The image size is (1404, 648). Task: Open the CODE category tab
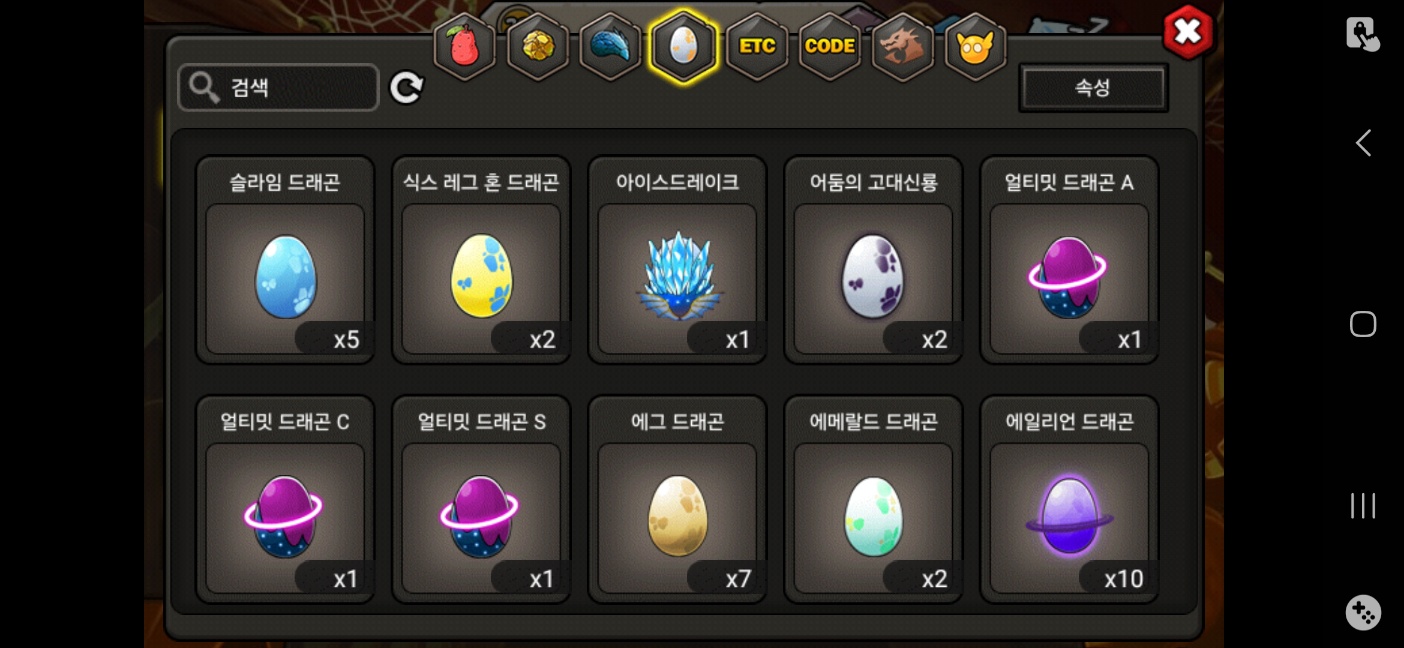pyautogui.click(x=830, y=46)
